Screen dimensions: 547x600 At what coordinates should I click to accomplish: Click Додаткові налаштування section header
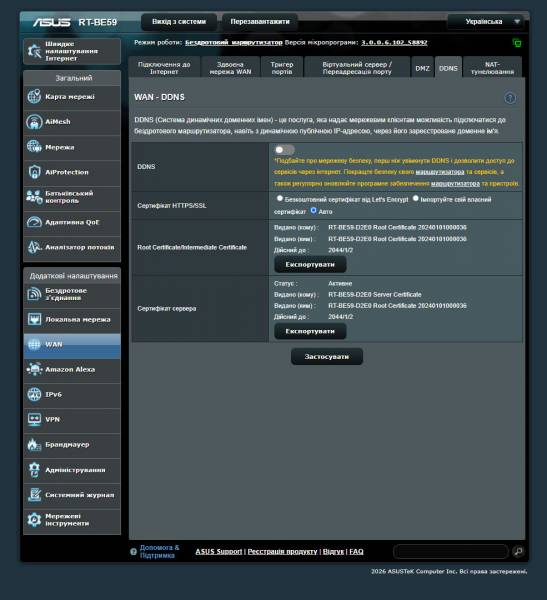(74, 276)
